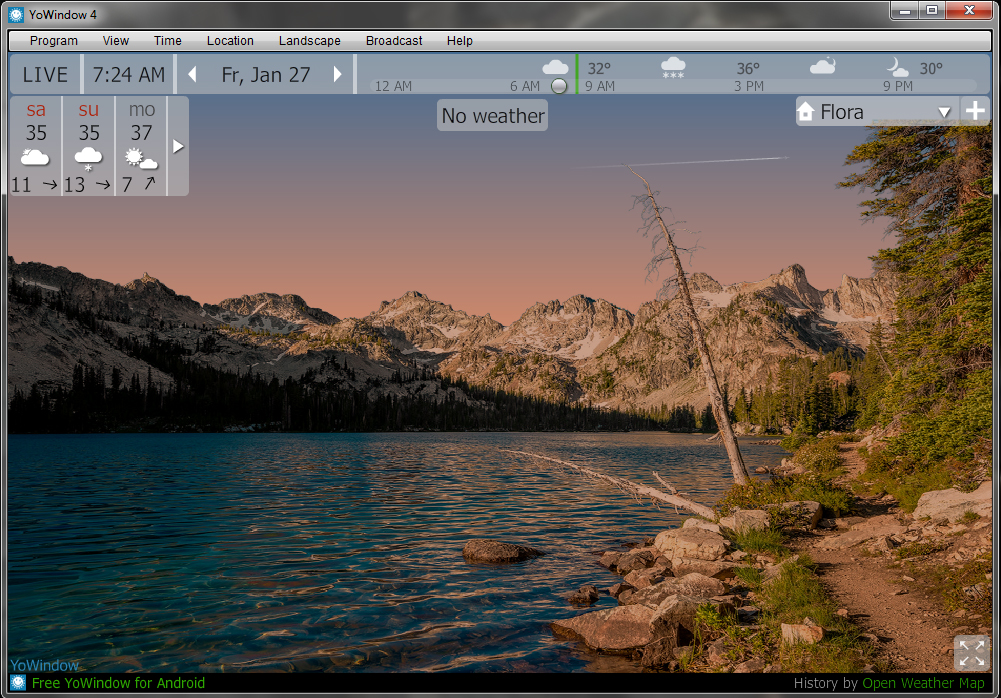1001x698 pixels.
Task: Toggle LIVE mode
Action: click(45, 75)
